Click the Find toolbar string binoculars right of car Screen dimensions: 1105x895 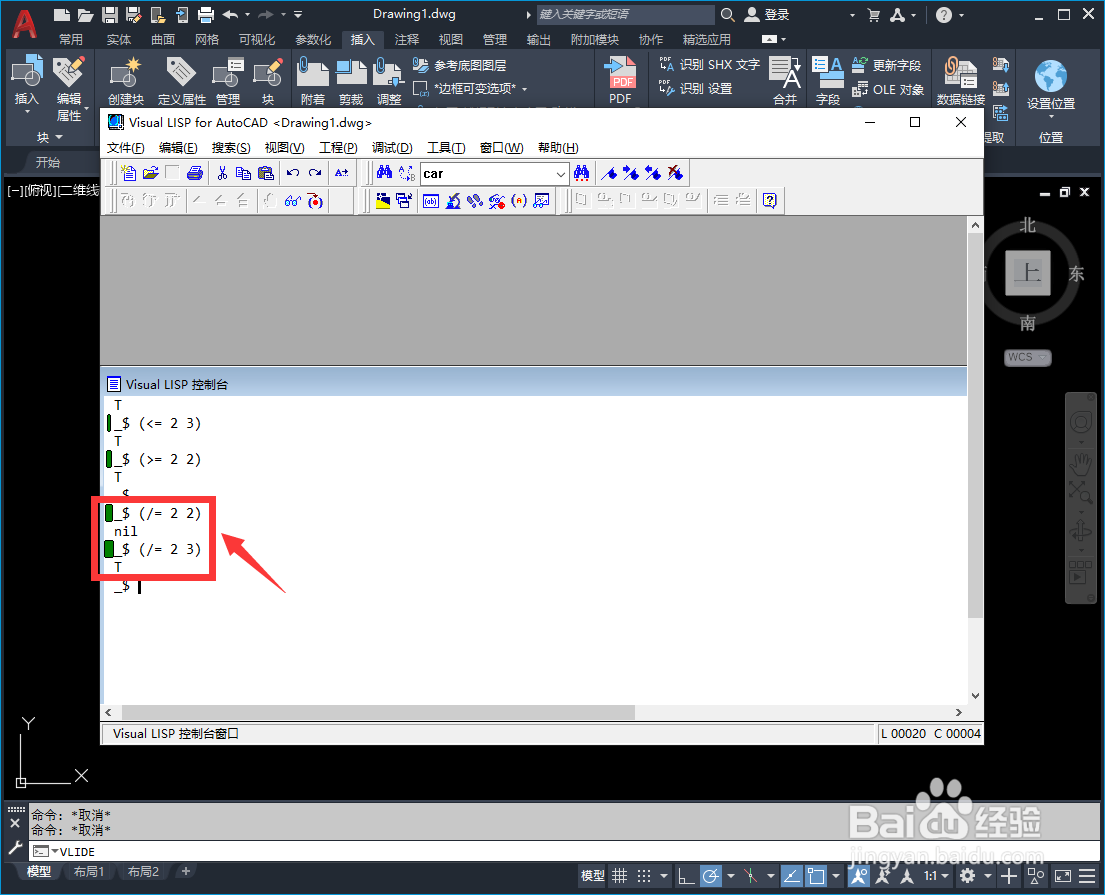(581, 173)
